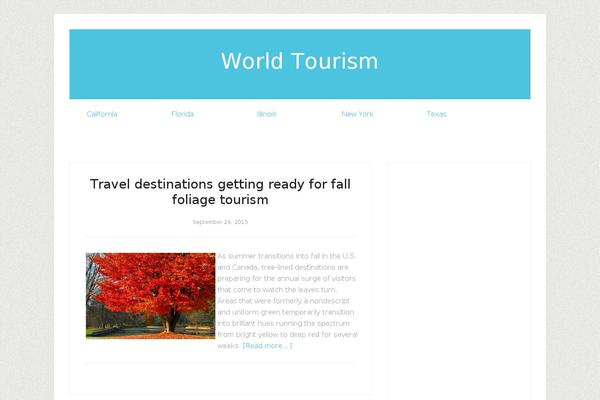Open the Florida menu item
Screen dimensions: 600x400
[183, 114]
